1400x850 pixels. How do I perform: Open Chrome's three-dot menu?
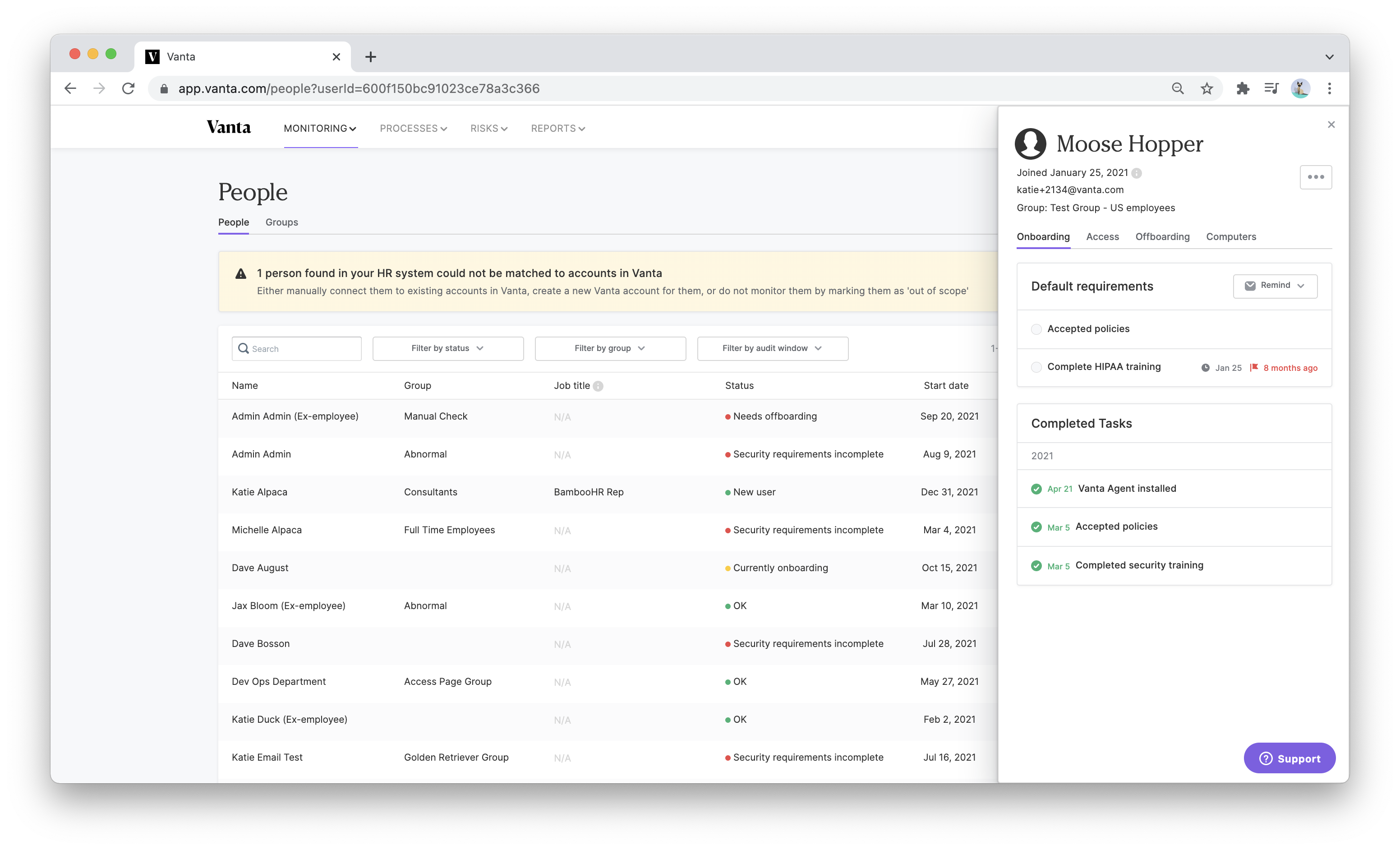[x=1329, y=88]
